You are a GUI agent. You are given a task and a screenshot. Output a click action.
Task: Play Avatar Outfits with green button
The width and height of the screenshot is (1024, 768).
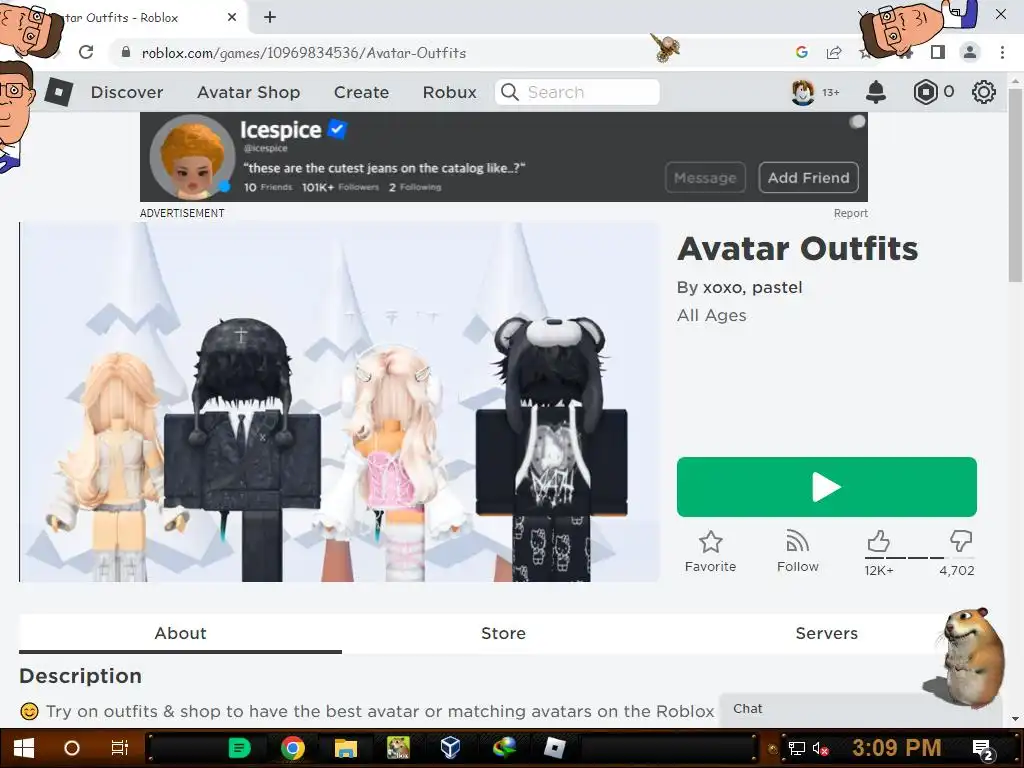(x=827, y=487)
